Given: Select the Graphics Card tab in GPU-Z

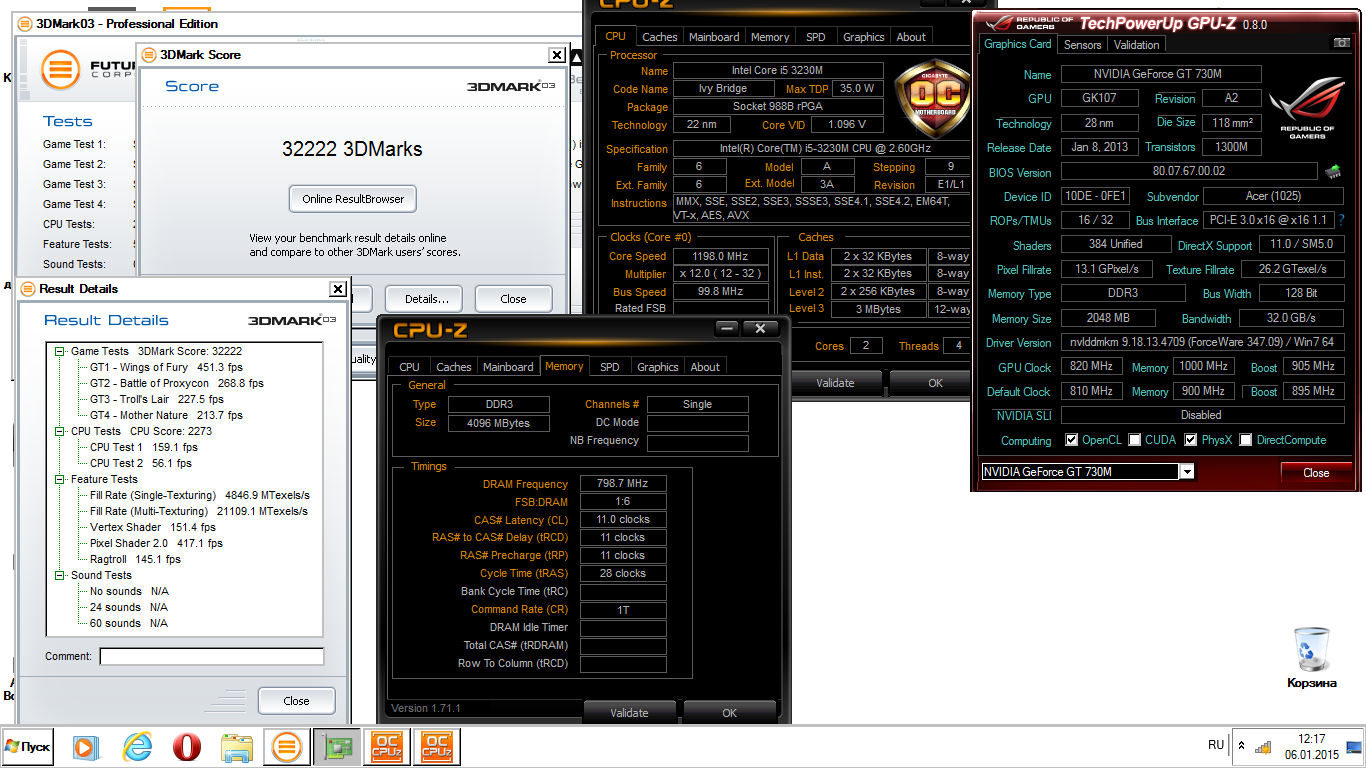Looking at the screenshot, I should 1018,44.
